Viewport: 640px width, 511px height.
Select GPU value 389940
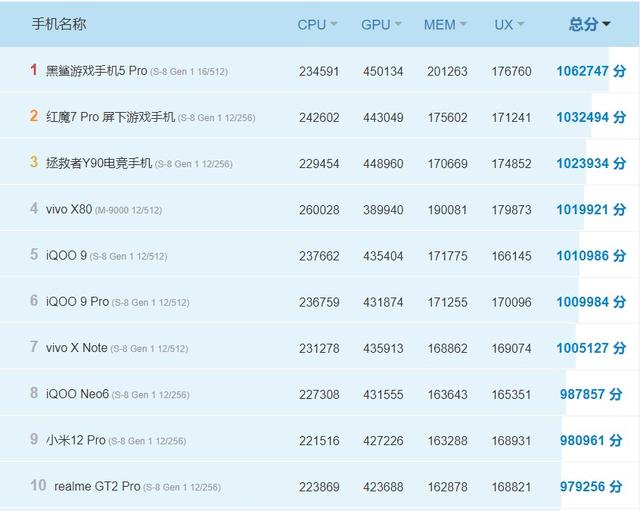tap(383, 210)
